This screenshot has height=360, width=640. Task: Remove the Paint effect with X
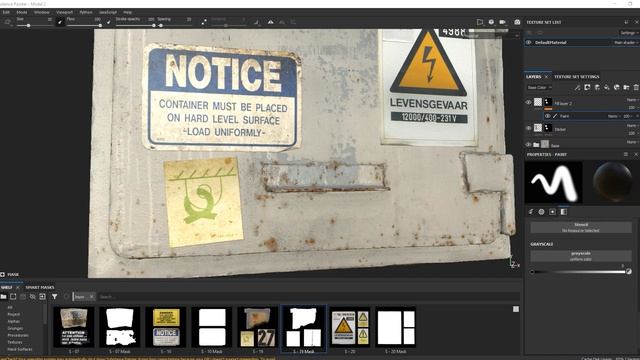point(637,116)
